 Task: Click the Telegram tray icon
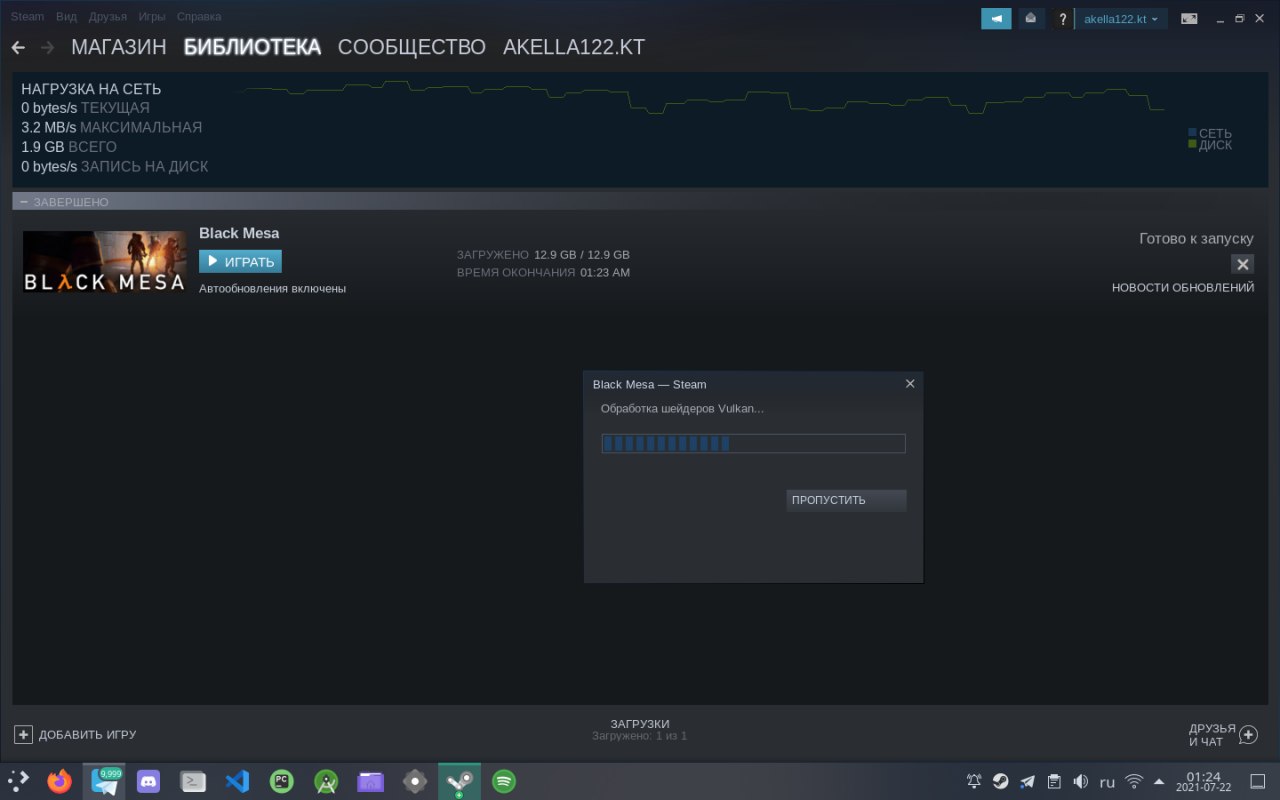coord(1027,781)
